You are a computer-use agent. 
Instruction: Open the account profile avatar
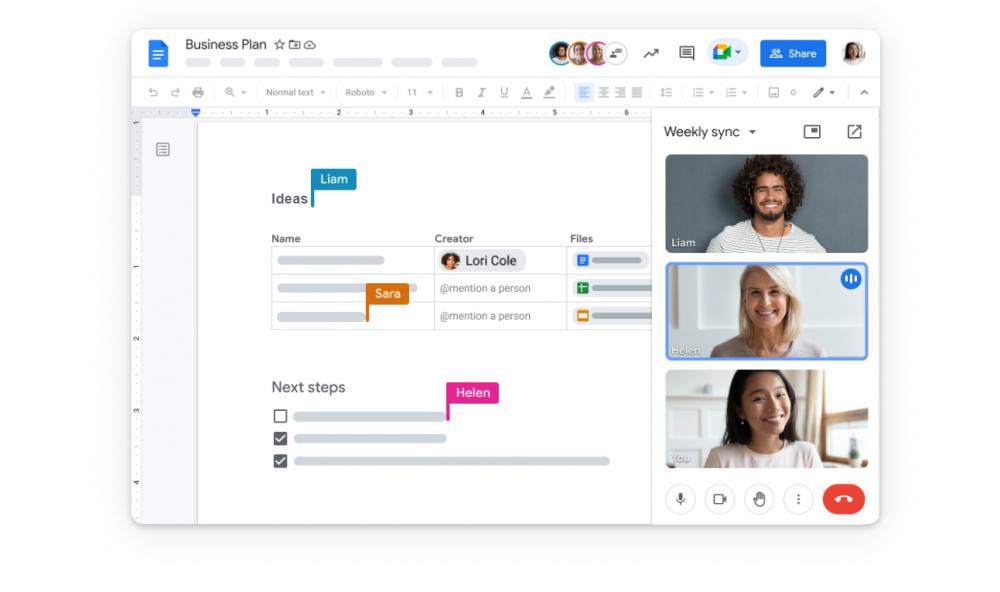(x=853, y=53)
